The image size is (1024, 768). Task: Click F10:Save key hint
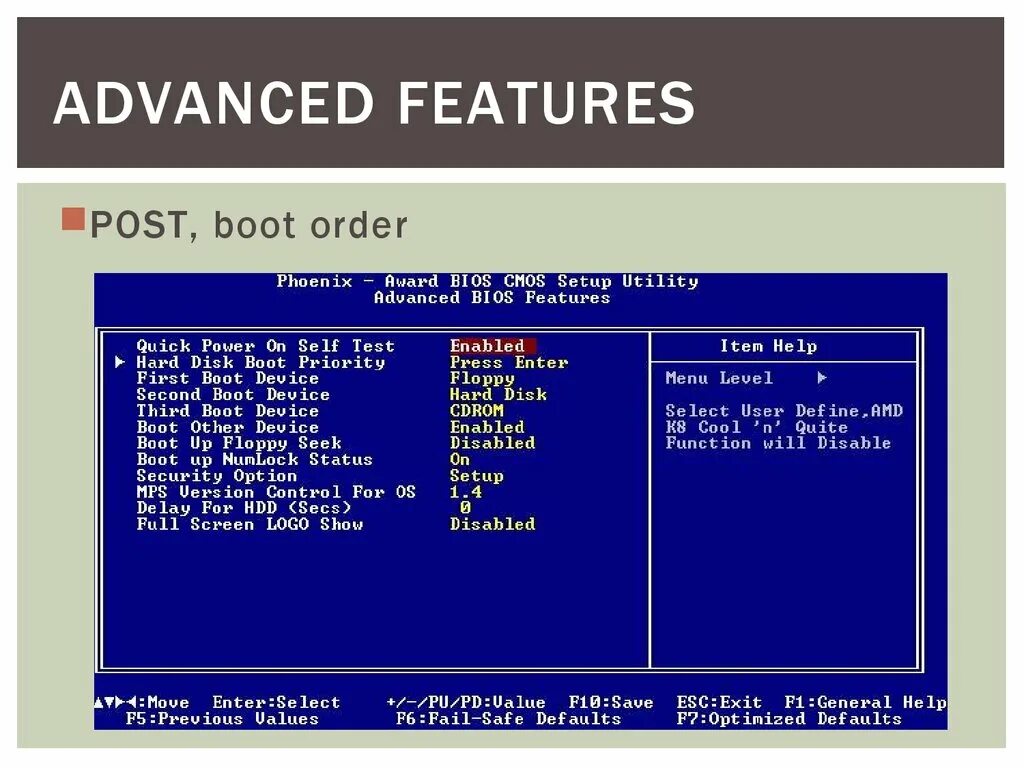pos(611,703)
